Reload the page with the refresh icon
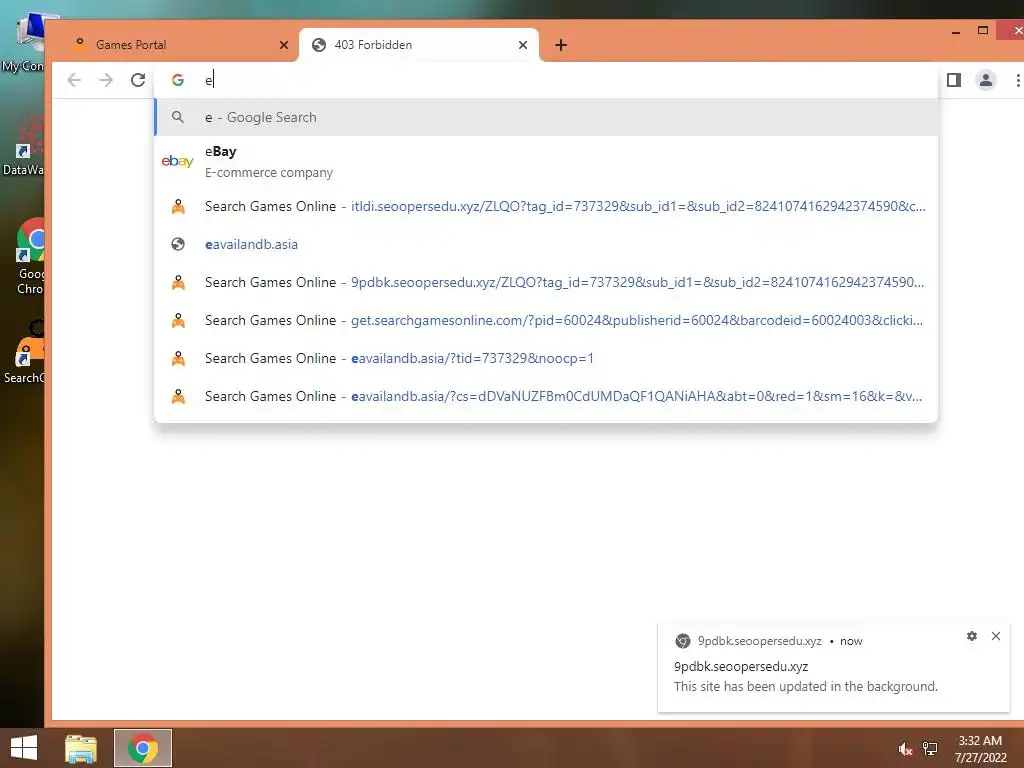The width and height of the screenshot is (1024, 768). coord(138,80)
